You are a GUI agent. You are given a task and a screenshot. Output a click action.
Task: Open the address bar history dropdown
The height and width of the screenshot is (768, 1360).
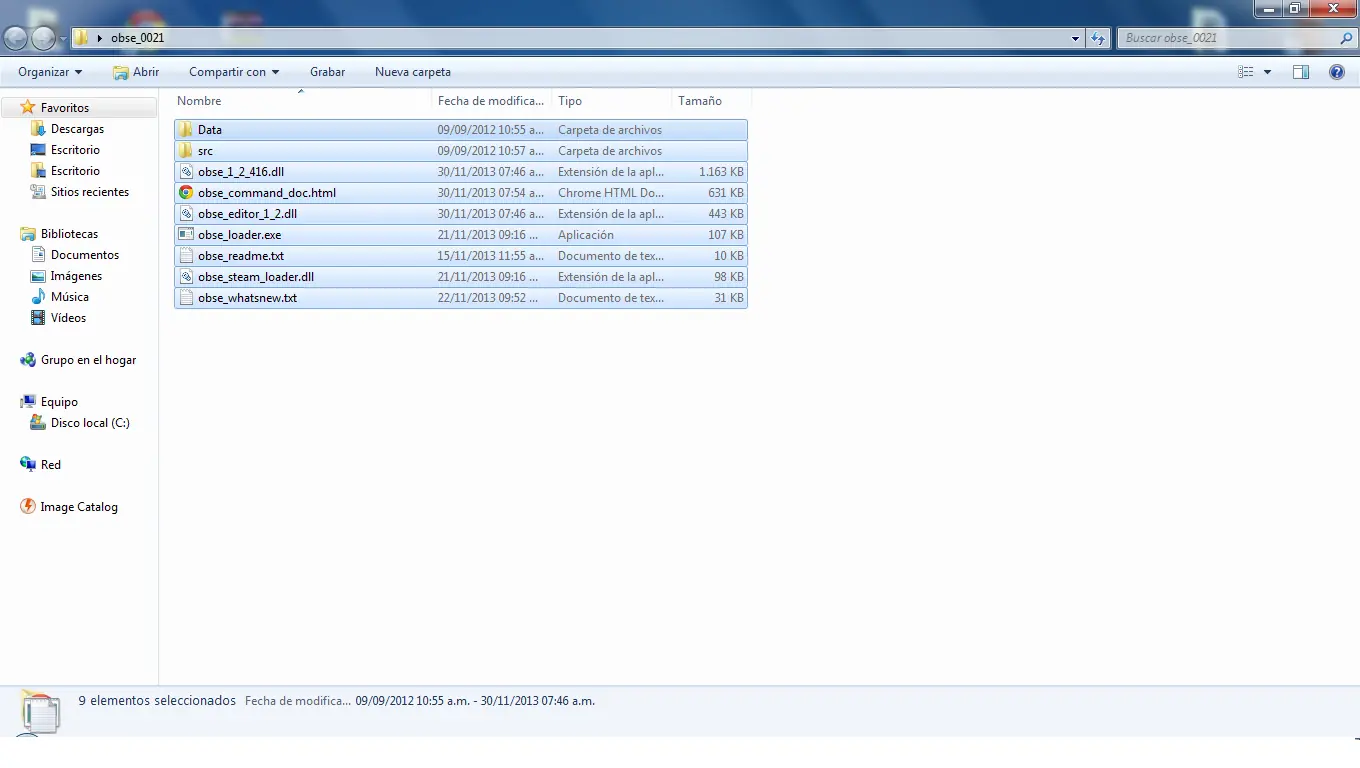pyautogui.click(x=1076, y=38)
